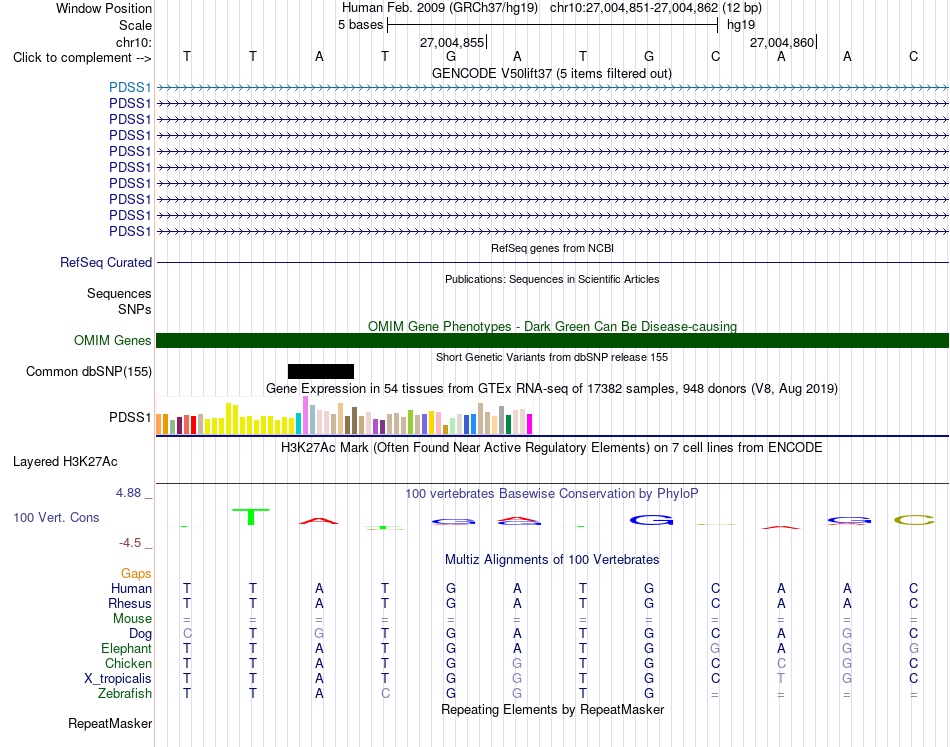Click the 4.88 conservation upper value
The width and height of the screenshot is (950, 747).
(x=128, y=493)
